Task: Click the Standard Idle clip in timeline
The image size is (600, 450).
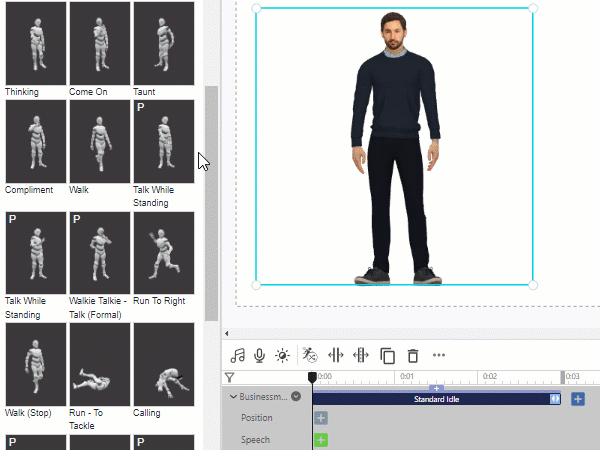Action: pos(436,399)
